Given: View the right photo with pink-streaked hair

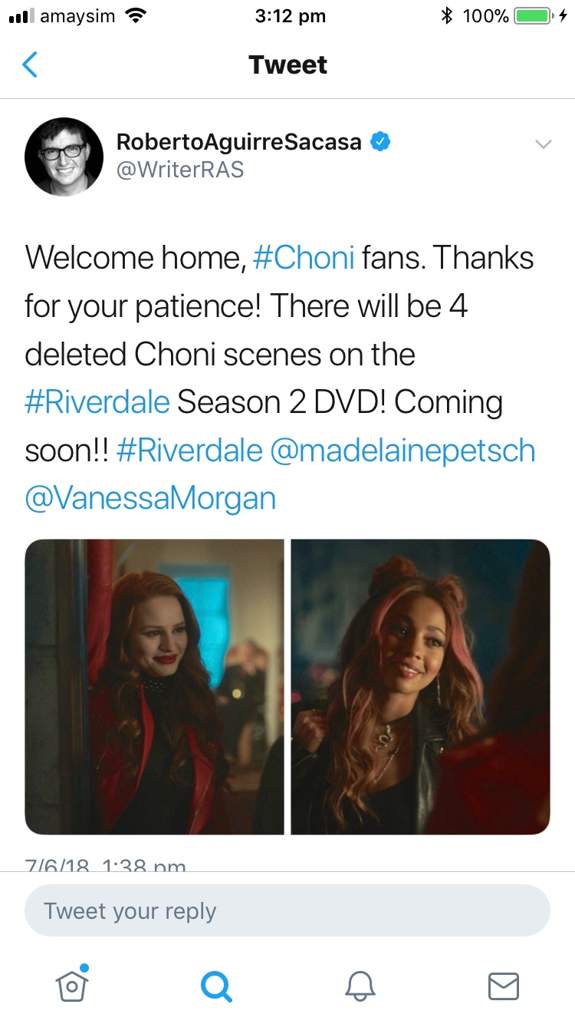Looking at the screenshot, I should pos(420,686).
